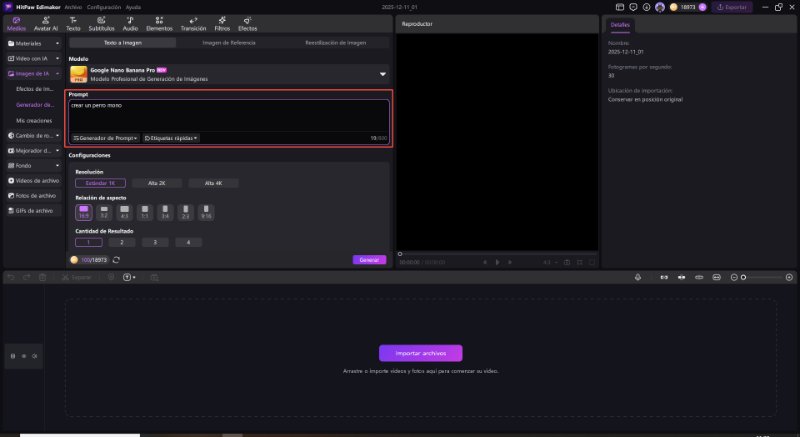800x437 pixels.
Task: Switch to Texto a Imagen tab
Action: coord(123,43)
